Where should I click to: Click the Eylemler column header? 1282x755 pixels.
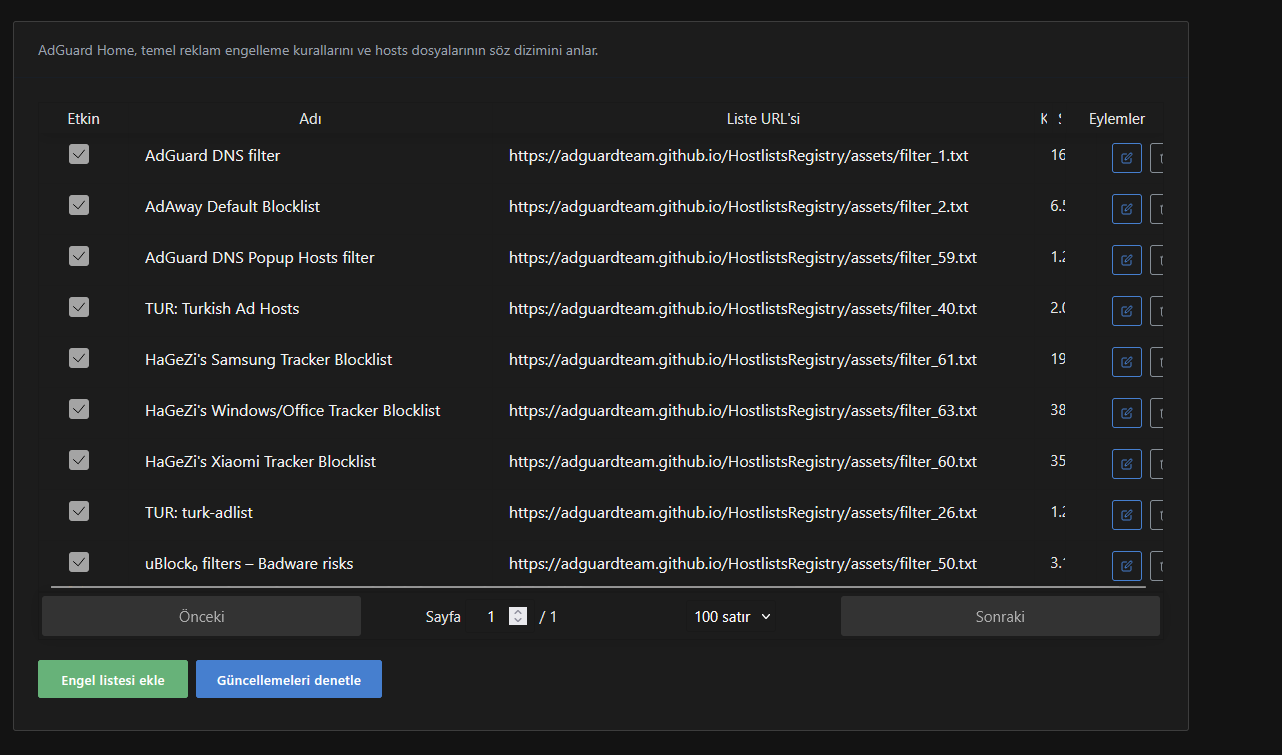[1117, 119]
